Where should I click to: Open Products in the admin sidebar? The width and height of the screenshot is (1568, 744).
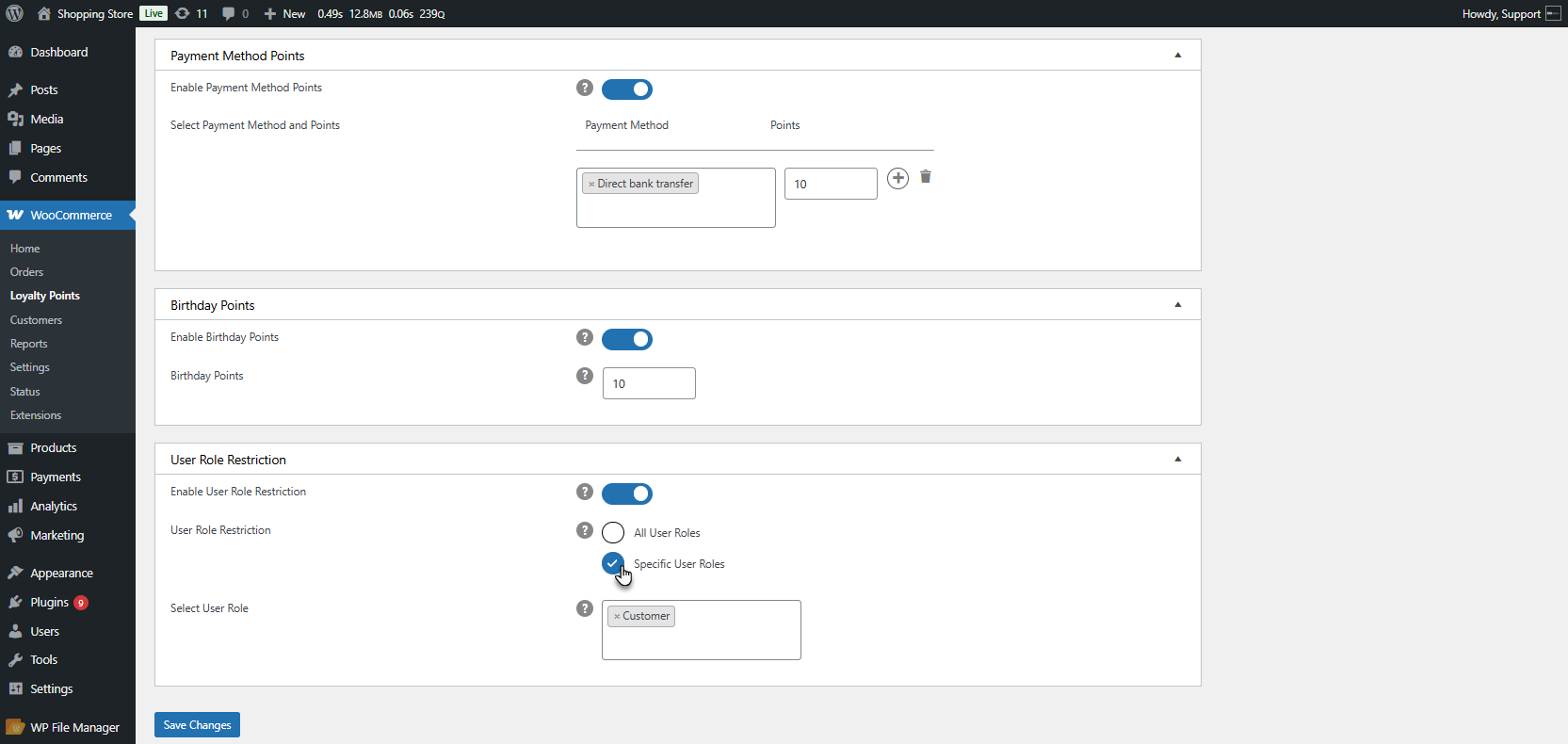click(54, 448)
